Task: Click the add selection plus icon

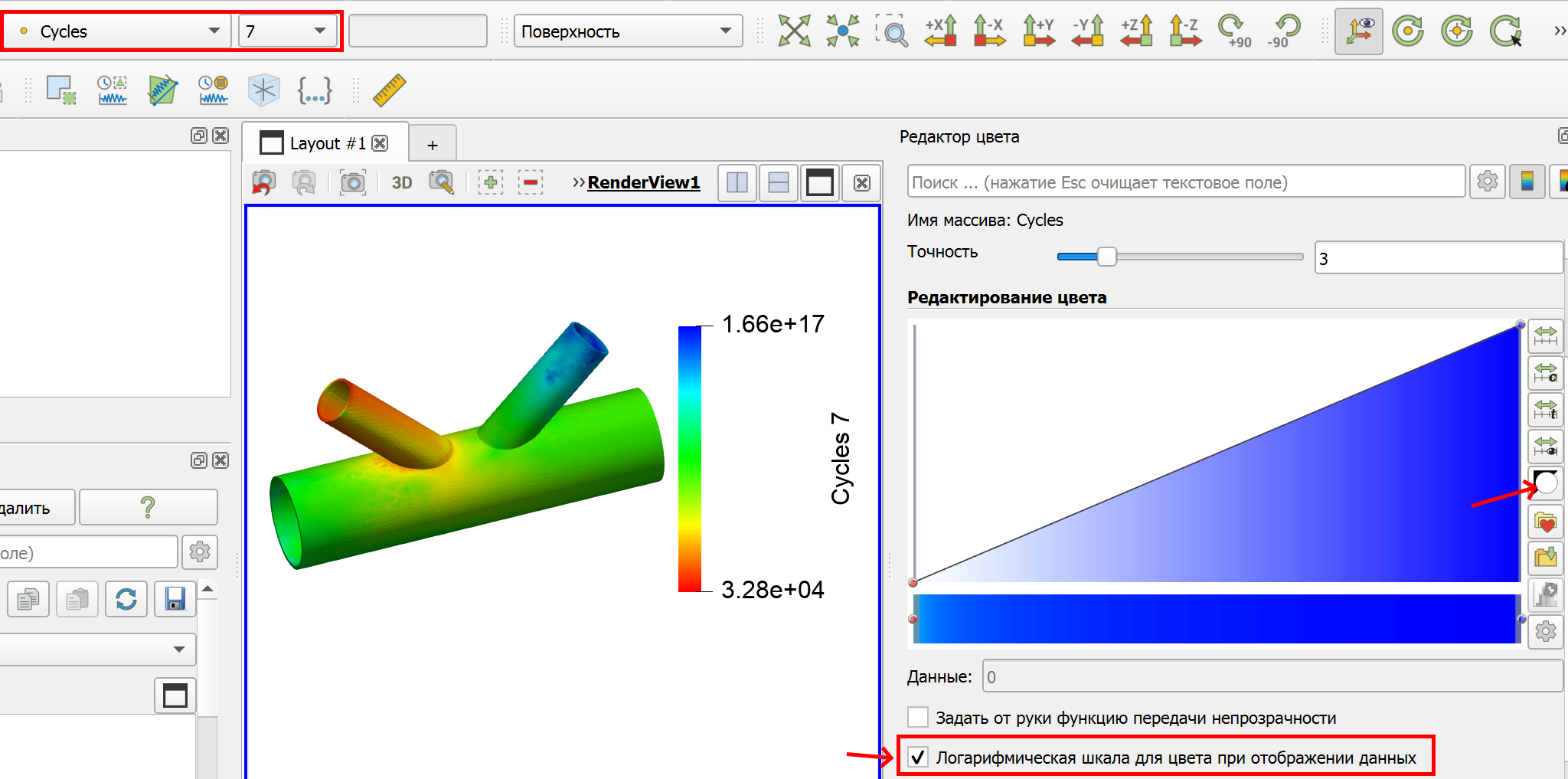Action: pos(491,183)
